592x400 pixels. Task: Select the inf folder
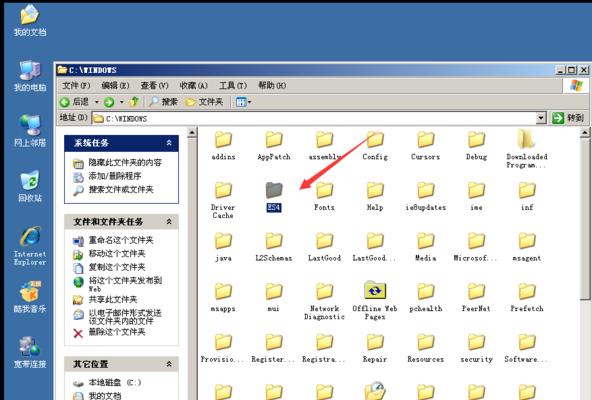pos(527,196)
